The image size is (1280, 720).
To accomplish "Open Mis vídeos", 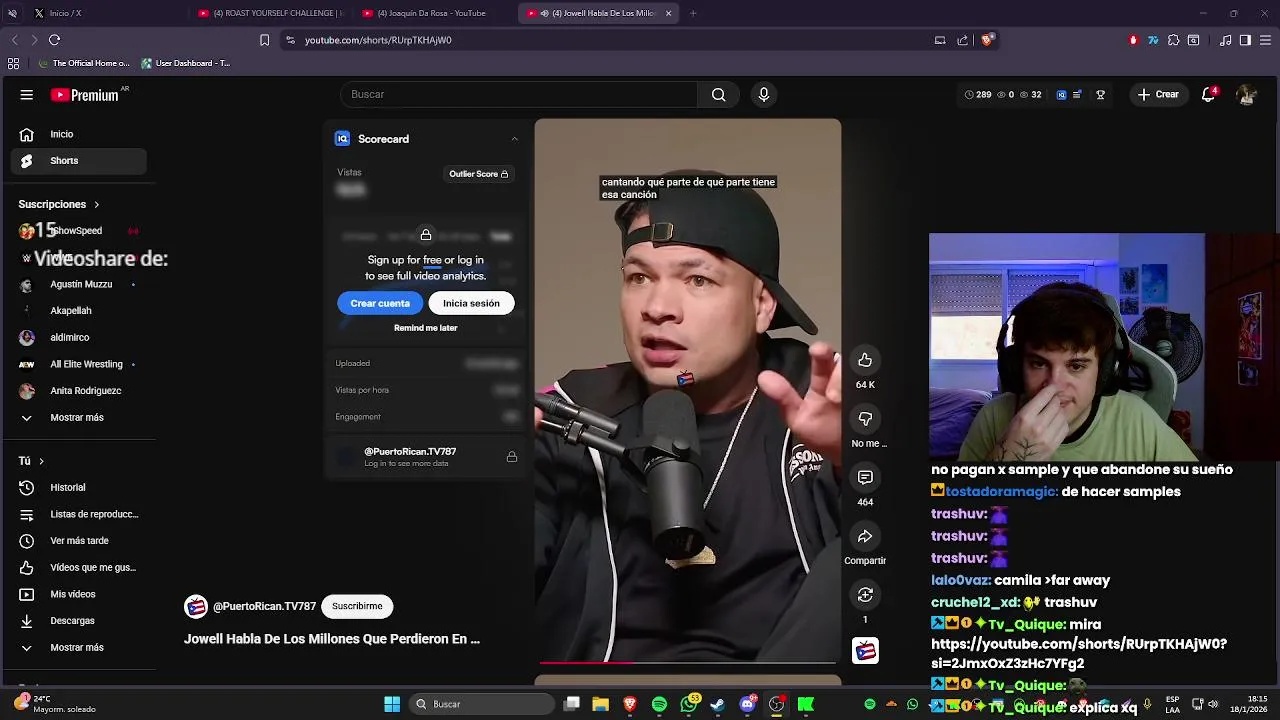I will click(77, 594).
